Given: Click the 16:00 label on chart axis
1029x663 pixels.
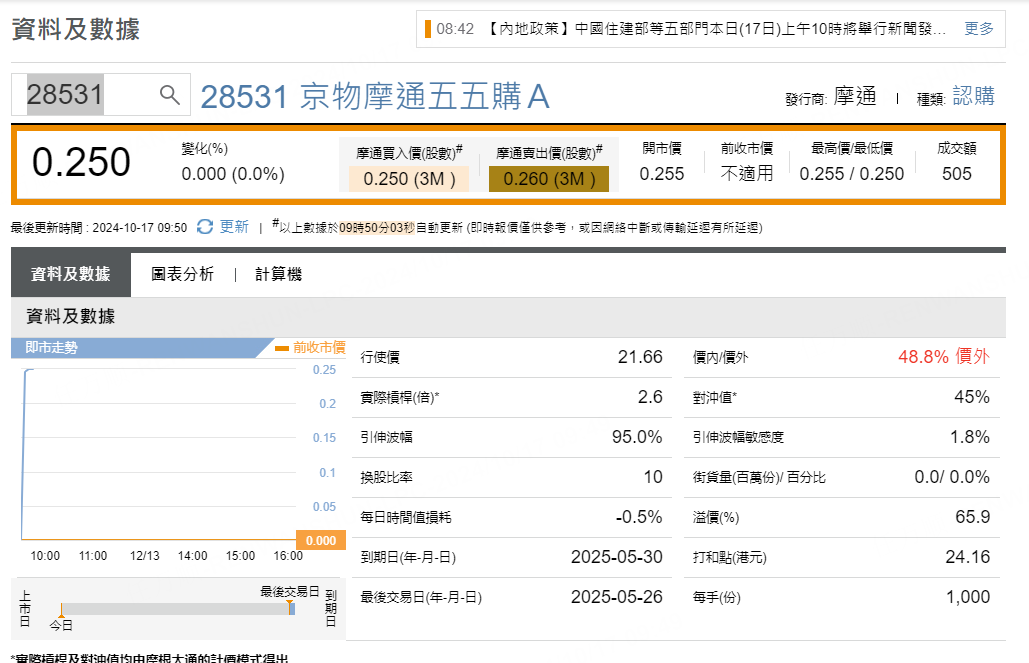Looking at the screenshot, I should (288, 556).
